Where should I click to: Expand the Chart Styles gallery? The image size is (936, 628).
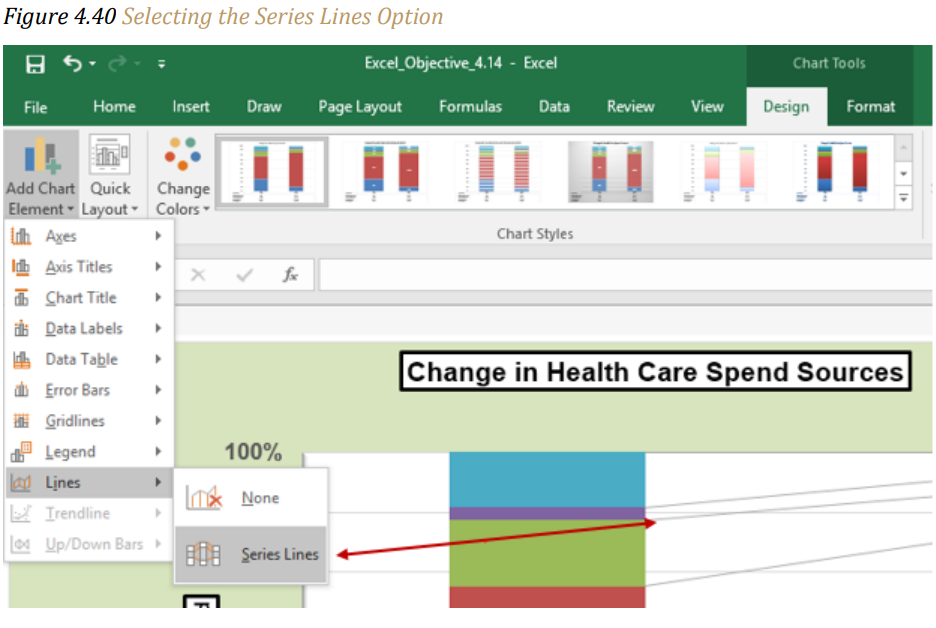point(904,198)
